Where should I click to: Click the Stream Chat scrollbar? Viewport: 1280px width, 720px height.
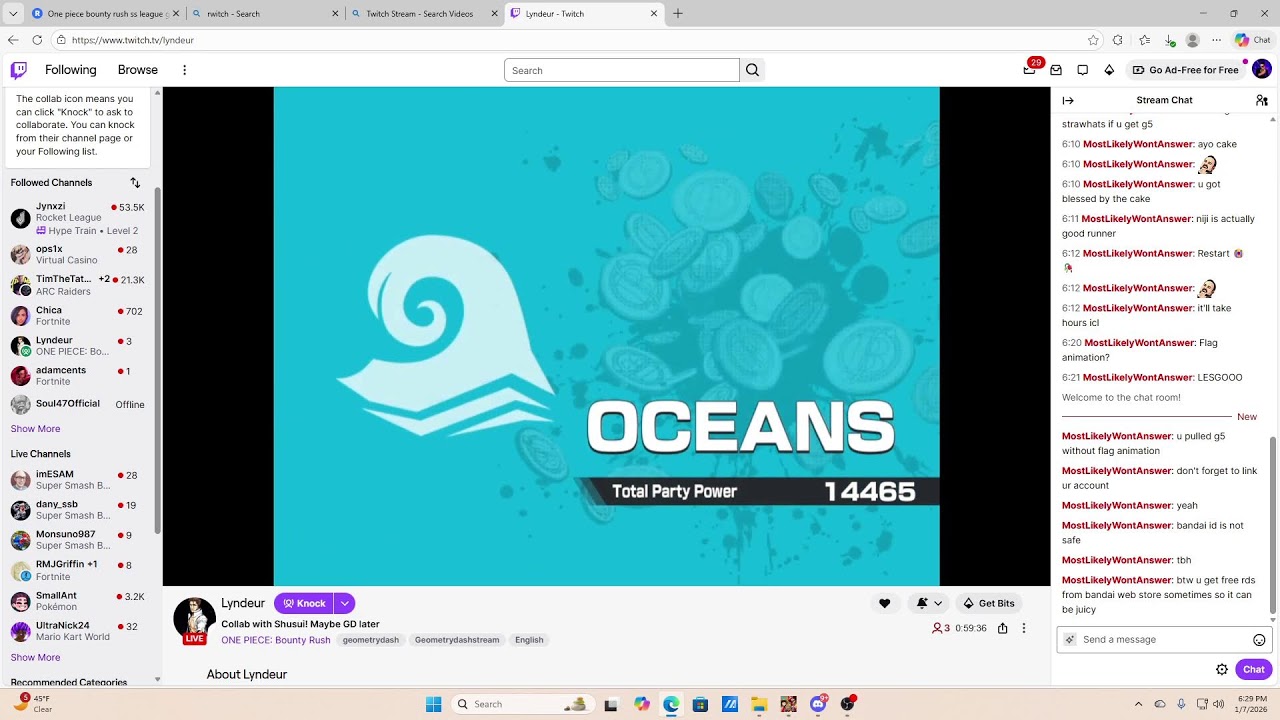(x=1273, y=527)
